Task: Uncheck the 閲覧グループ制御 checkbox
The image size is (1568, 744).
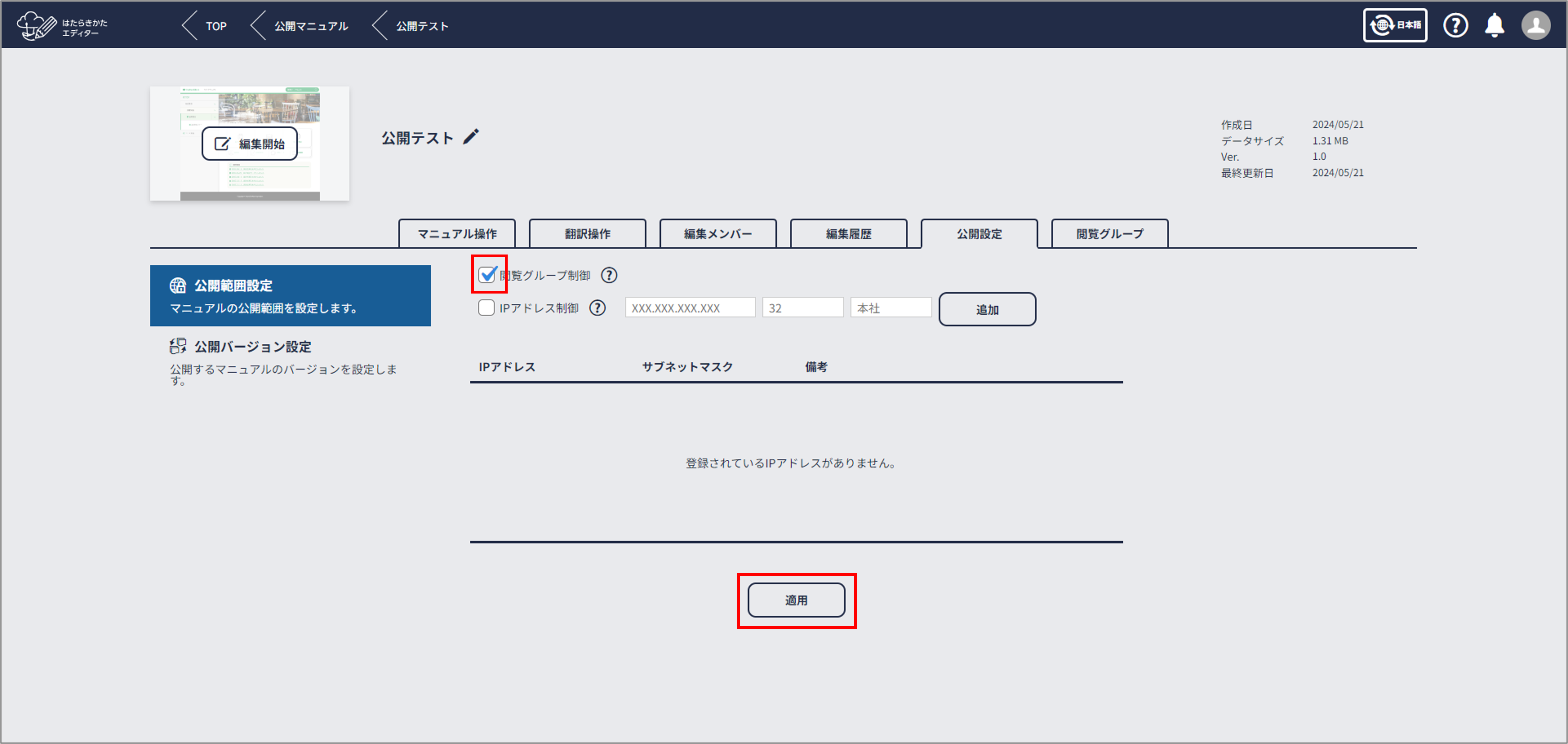Action: point(487,275)
